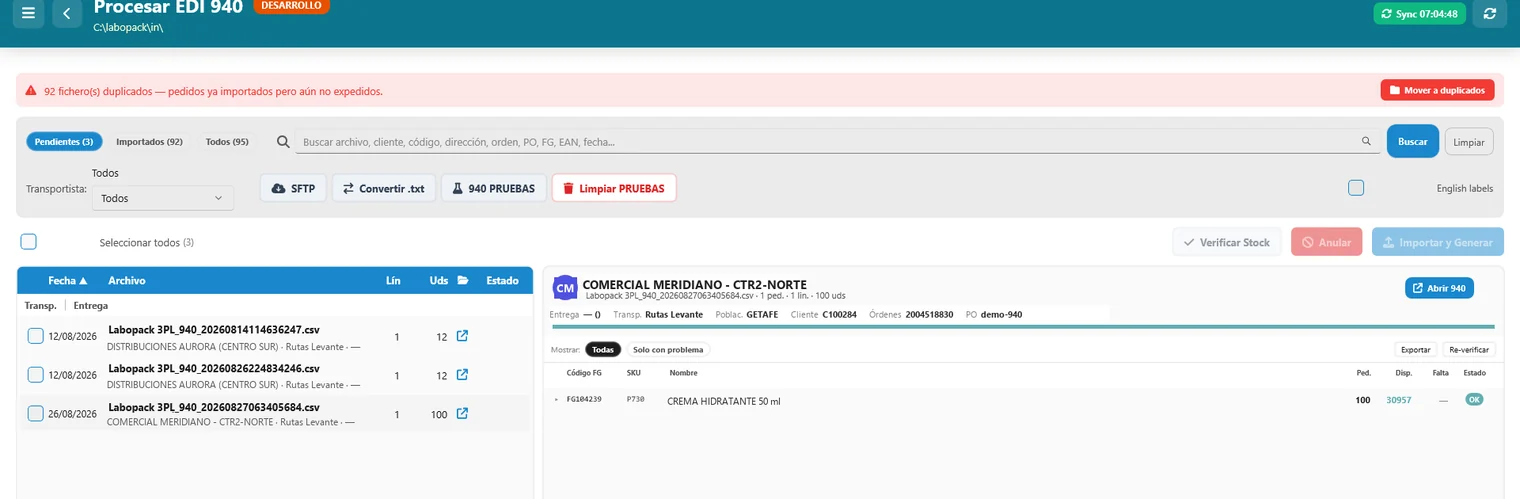The image size is (1520, 499).
Task: Click Archivo column header
Action: click(x=127, y=281)
